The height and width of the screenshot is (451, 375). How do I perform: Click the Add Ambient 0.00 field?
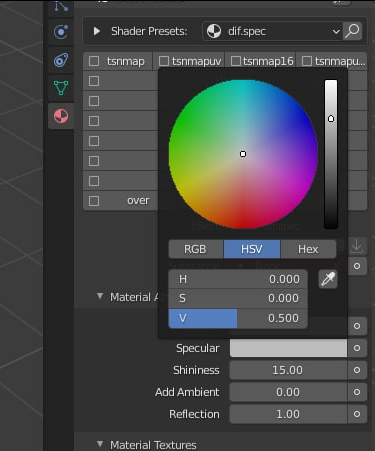coord(288,392)
